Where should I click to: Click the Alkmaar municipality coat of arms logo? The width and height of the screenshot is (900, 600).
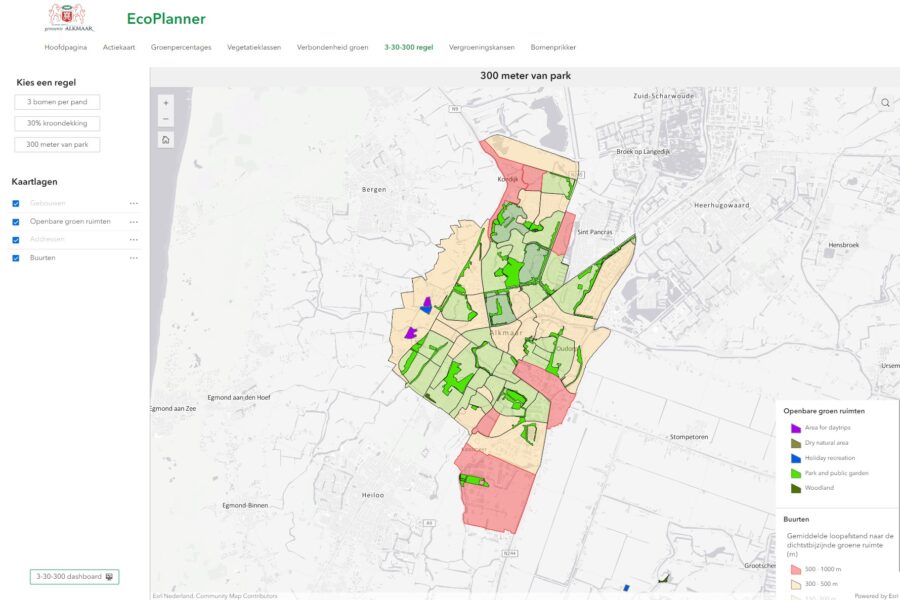[67, 17]
